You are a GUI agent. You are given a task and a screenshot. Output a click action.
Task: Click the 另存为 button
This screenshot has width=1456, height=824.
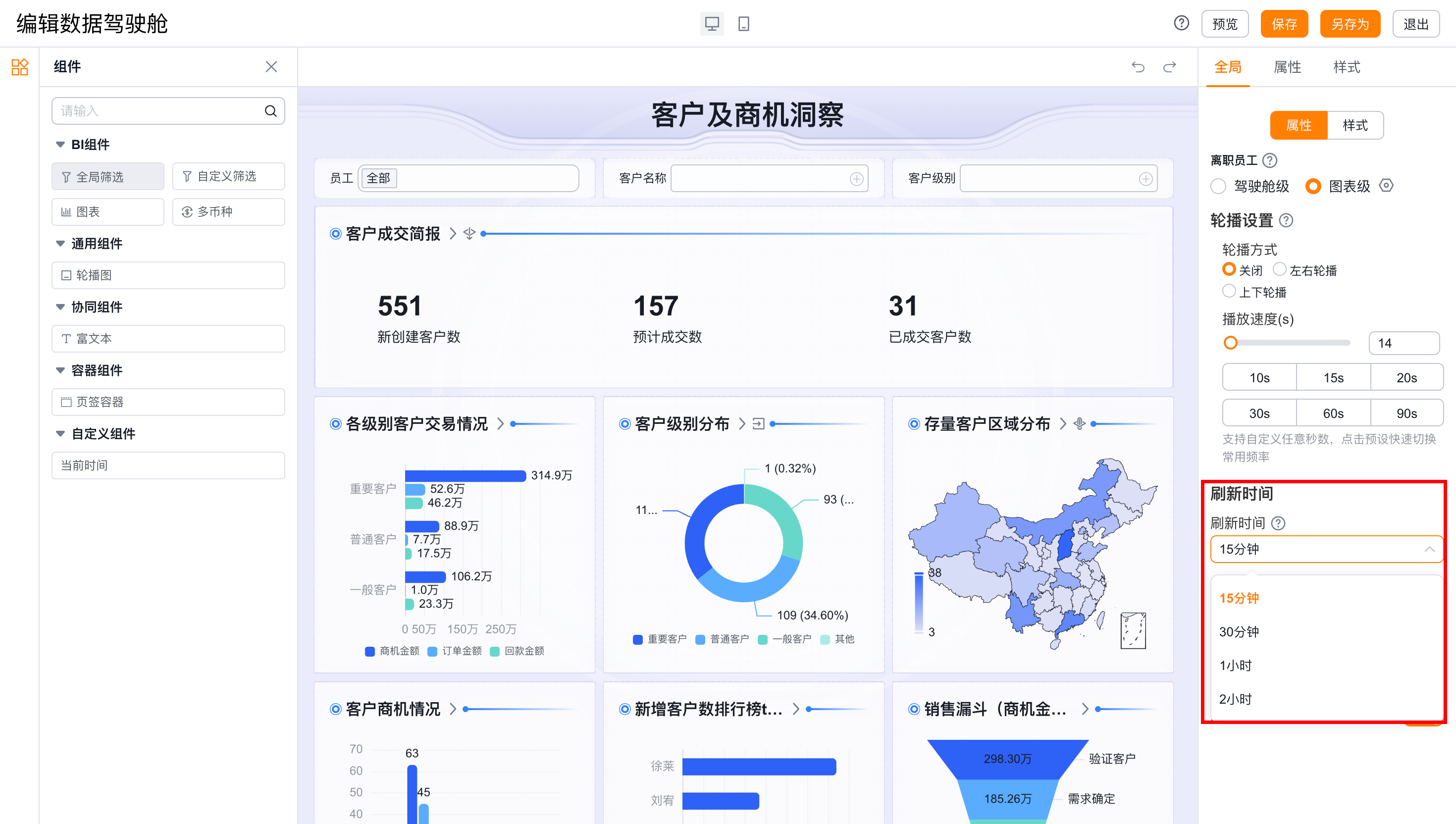coord(1350,24)
